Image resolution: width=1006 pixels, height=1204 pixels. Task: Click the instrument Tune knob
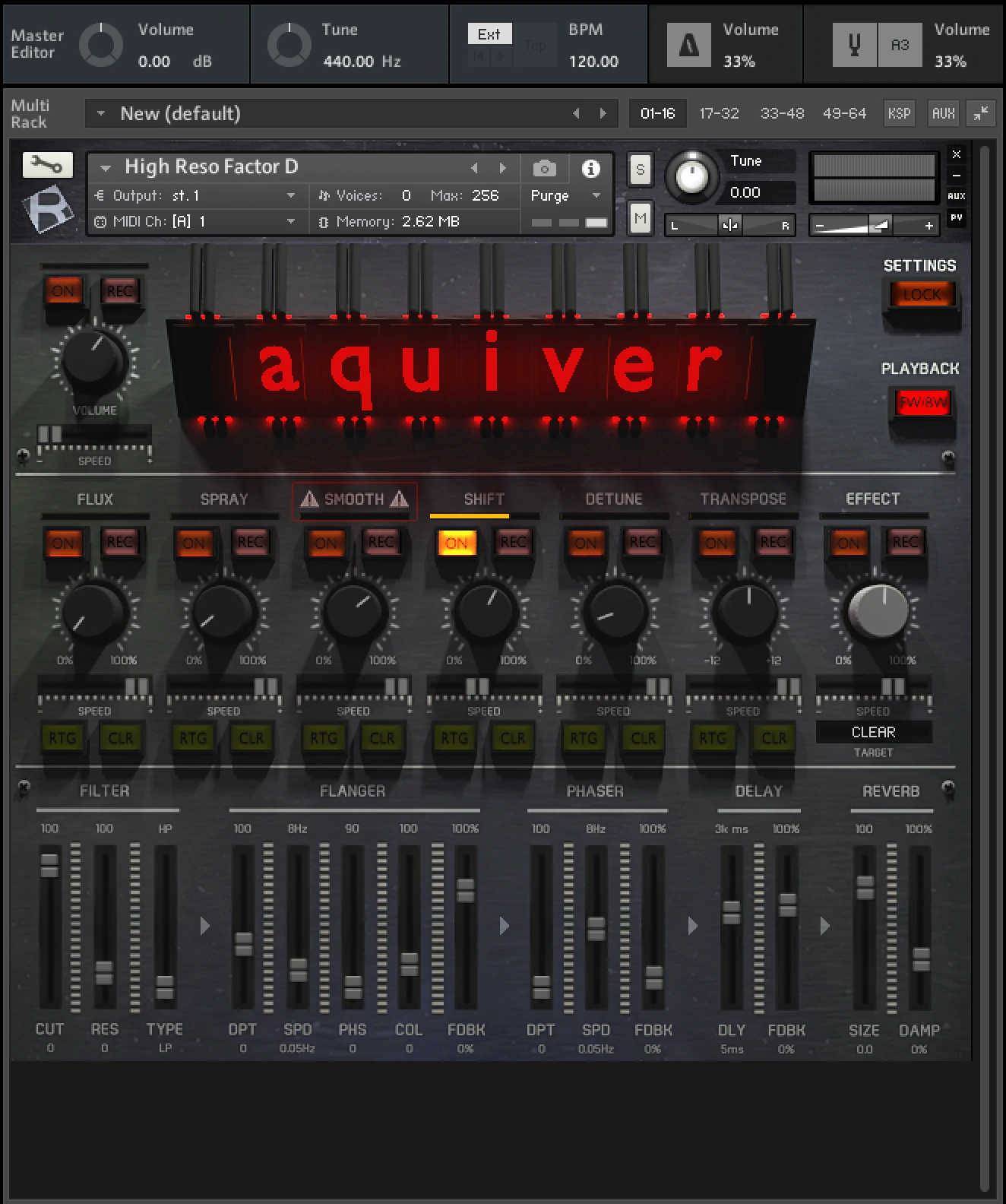click(691, 176)
